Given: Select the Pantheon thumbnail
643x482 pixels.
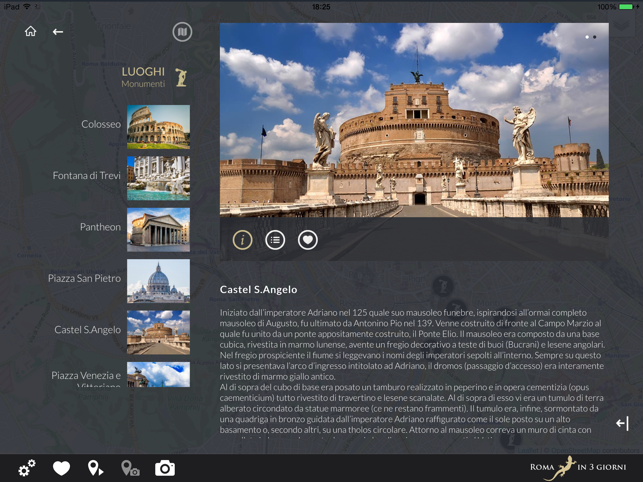Looking at the screenshot, I should point(158,229).
